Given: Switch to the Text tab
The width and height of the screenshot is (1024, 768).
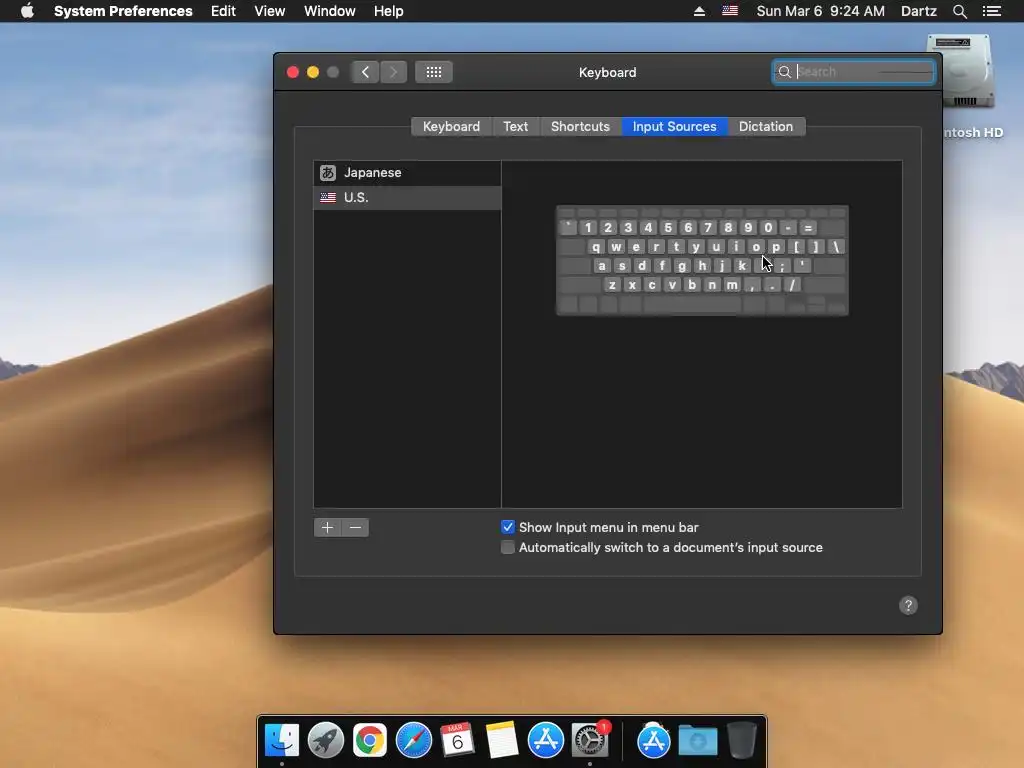Looking at the screenshot, I should [515, 127].
